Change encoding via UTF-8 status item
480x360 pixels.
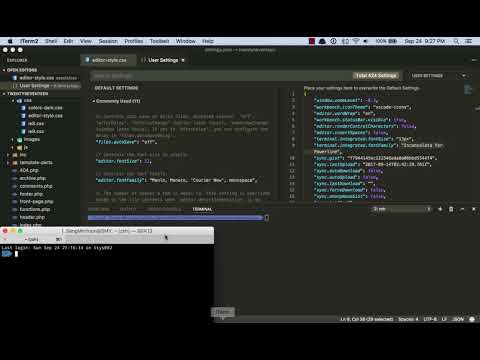click(x=430, y=319)
